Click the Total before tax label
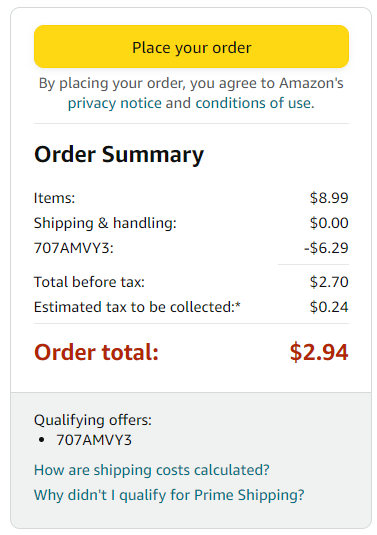 [x=89, y=282]
